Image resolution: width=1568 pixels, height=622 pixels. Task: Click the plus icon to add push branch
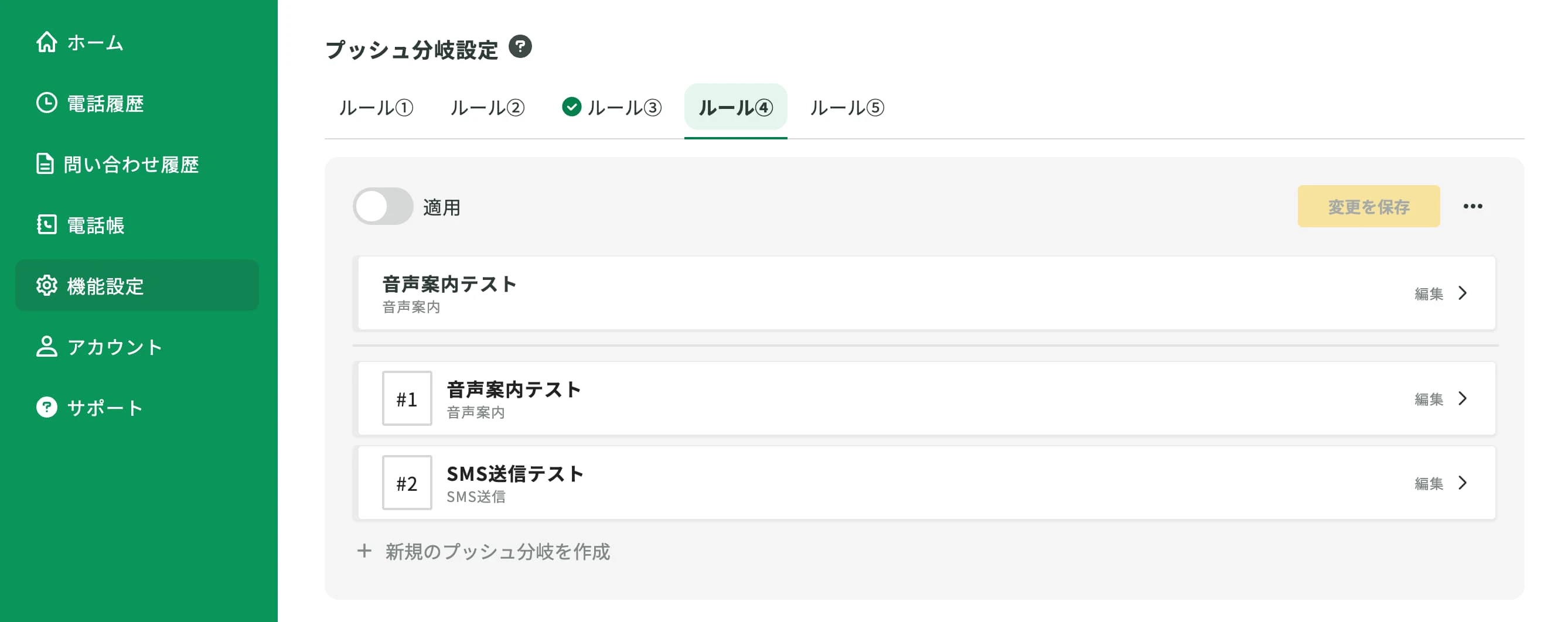click(364, 551)
